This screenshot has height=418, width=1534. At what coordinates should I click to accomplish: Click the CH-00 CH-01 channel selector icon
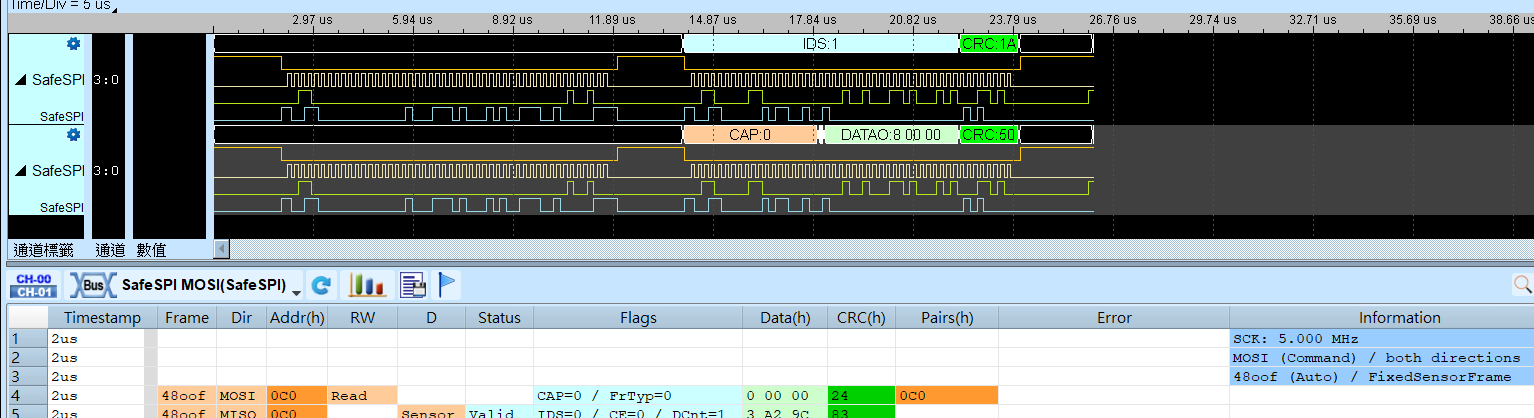point(33,286)
